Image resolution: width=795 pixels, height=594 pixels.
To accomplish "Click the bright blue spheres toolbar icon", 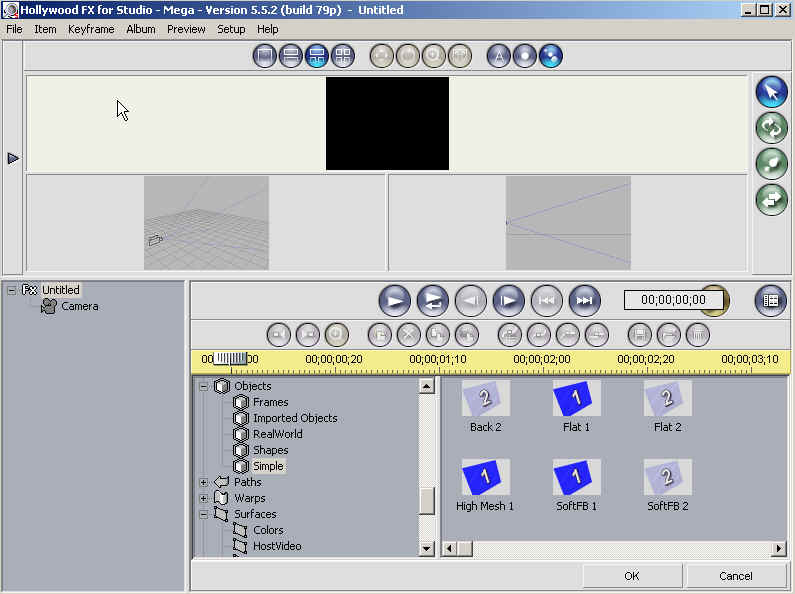I will point(551,56).
